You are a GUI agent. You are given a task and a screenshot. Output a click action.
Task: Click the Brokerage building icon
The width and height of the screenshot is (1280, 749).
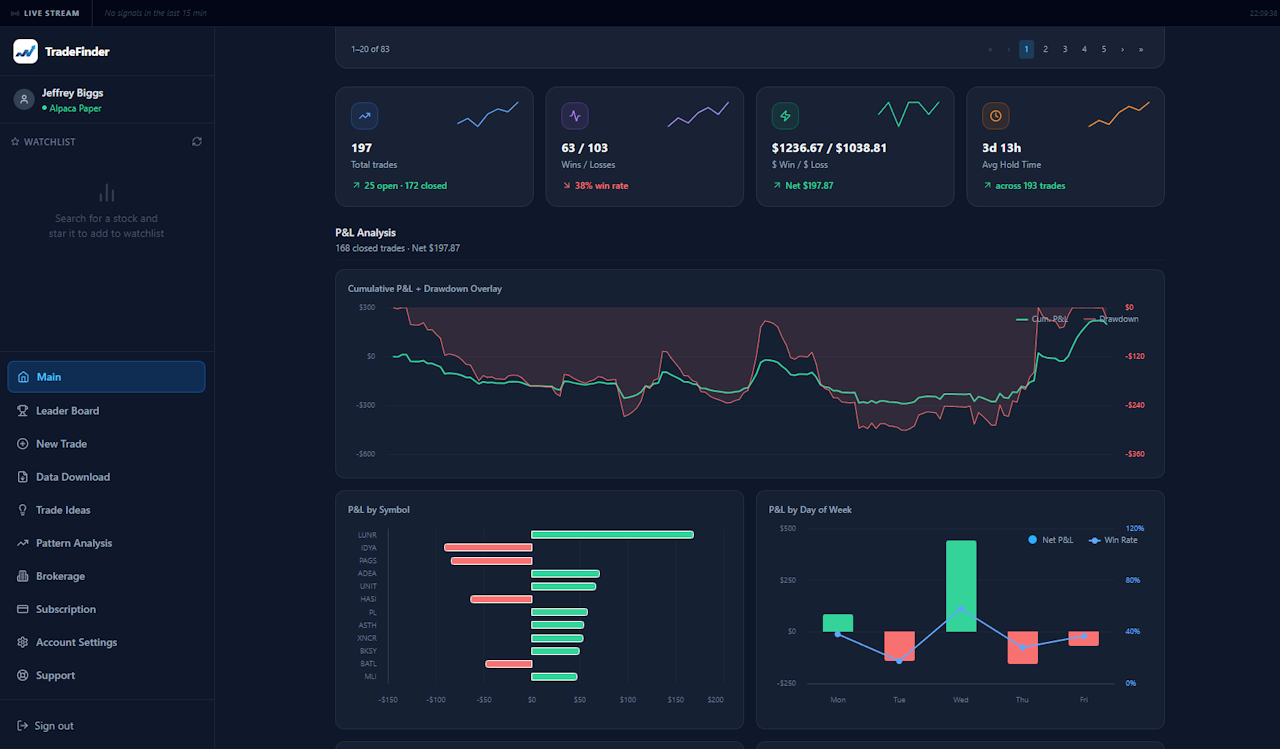[x=23, y=576]
